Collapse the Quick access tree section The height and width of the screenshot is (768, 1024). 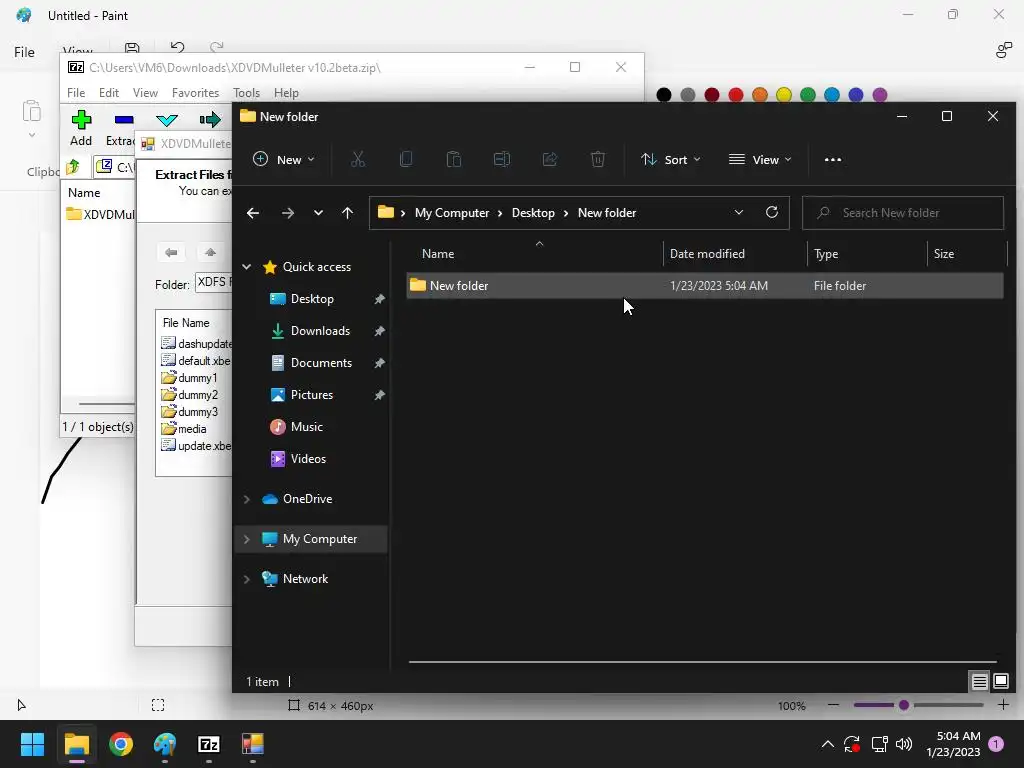tap(247, 266)
